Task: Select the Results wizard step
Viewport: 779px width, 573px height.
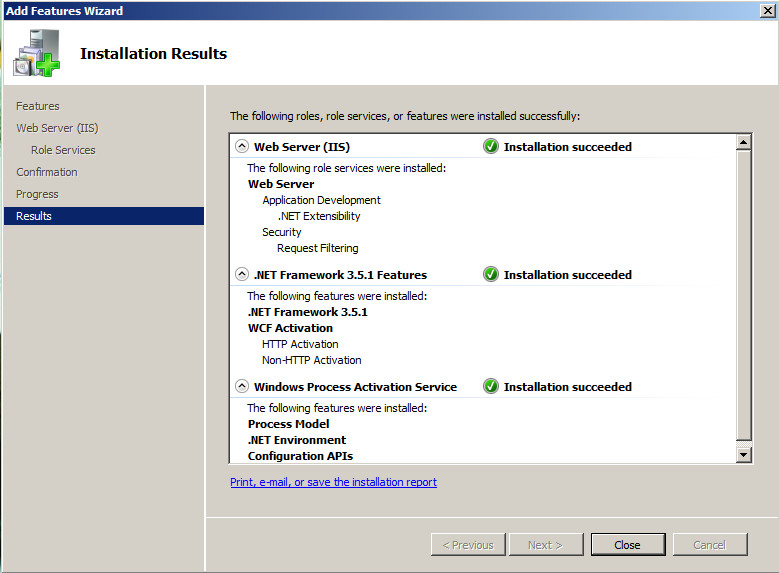Action: point(104,216)
